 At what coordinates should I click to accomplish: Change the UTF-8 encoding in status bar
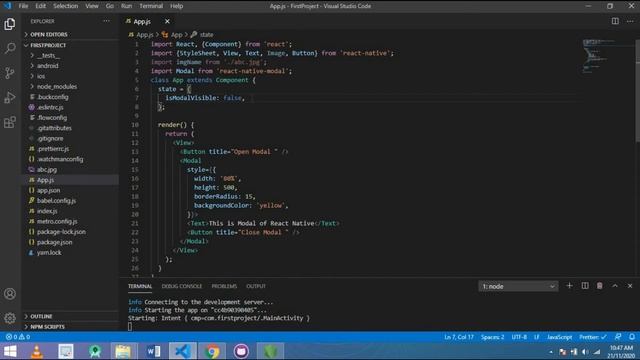[x=519, y=337]
